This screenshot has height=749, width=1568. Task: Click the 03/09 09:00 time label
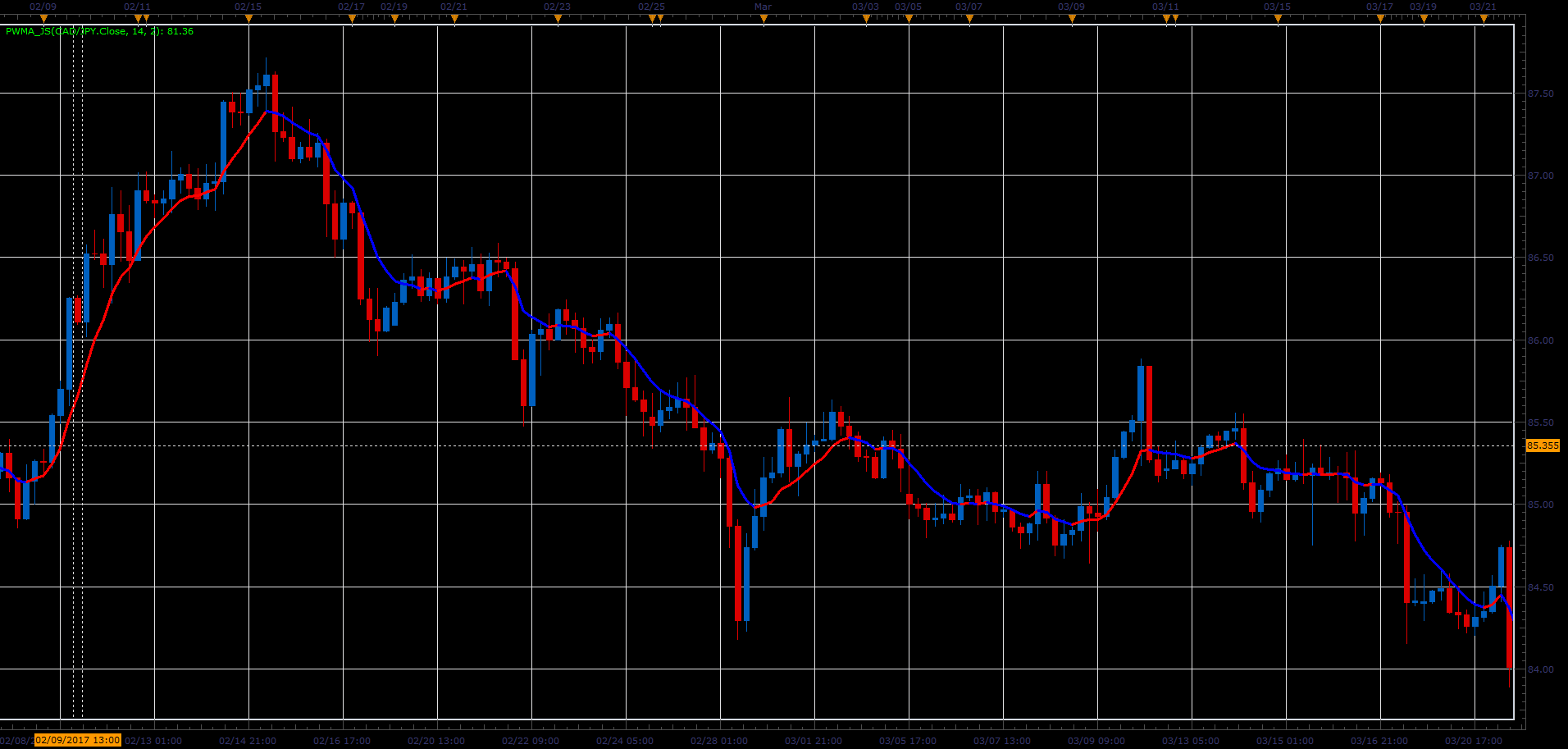tap(1096, 741)
